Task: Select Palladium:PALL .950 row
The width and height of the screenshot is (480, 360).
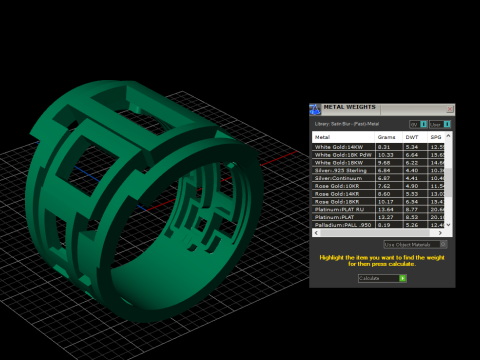Action: tap(378, 225)
